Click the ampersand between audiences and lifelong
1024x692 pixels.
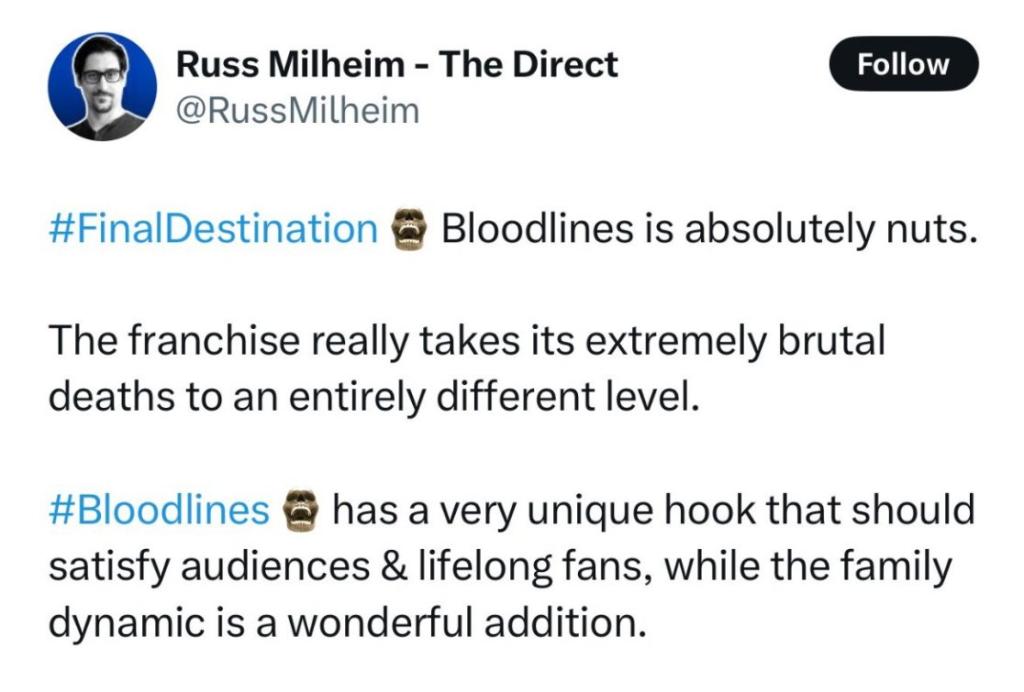pyautogui.click(x=392, y=567)
